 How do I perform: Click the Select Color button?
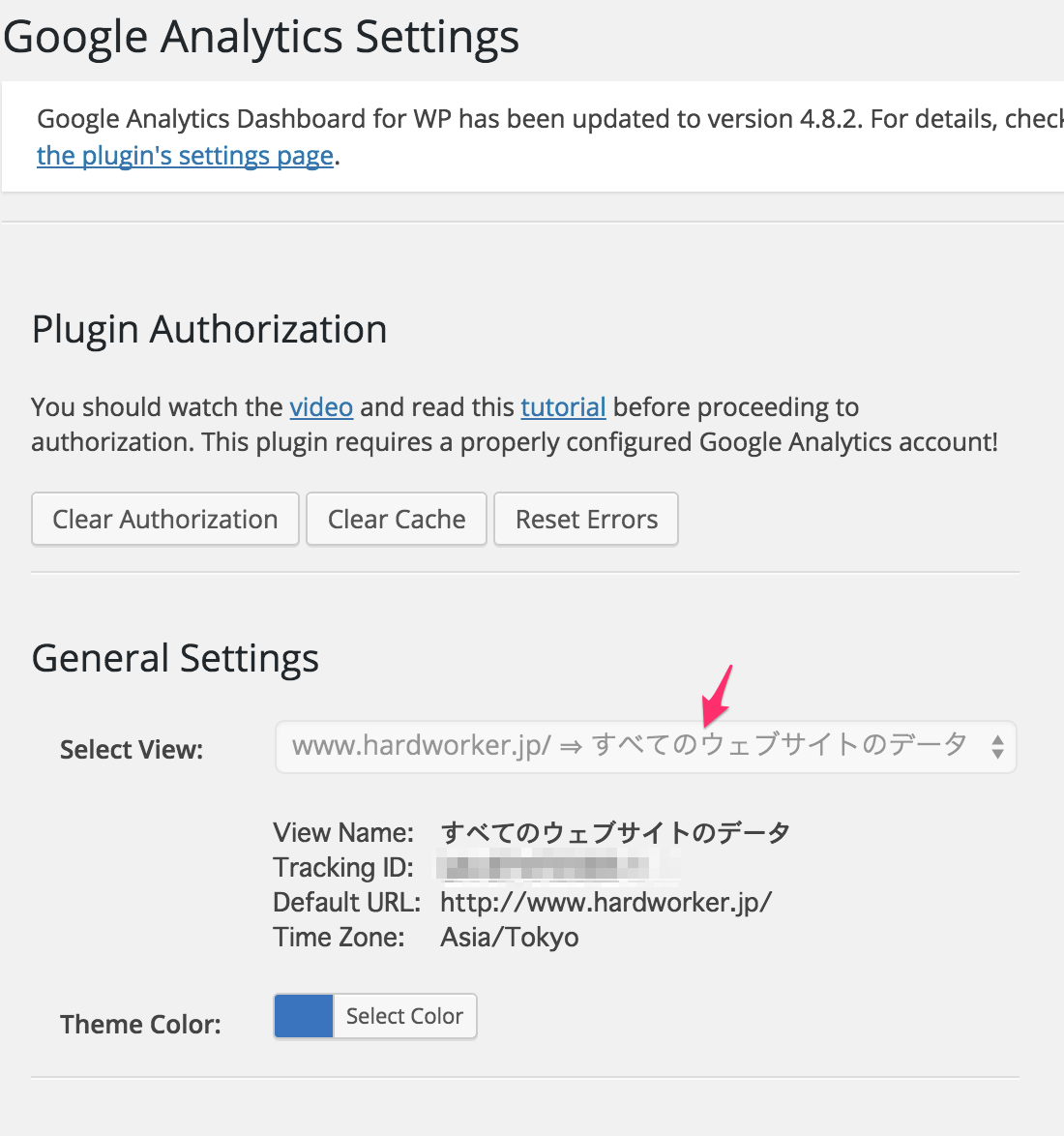pyautogui.click(x=404, y=1016)
